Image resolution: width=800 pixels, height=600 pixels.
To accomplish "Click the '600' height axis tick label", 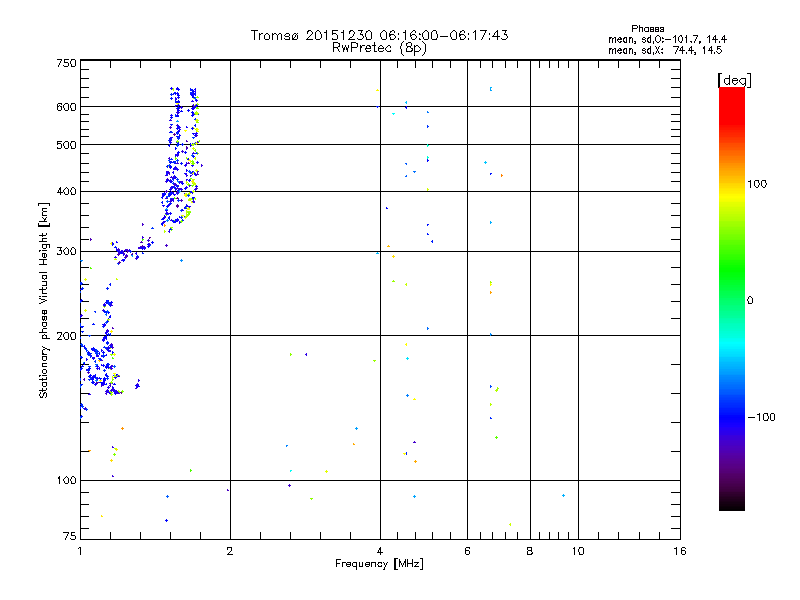I will pyautogui.click(x=66, y=107).
